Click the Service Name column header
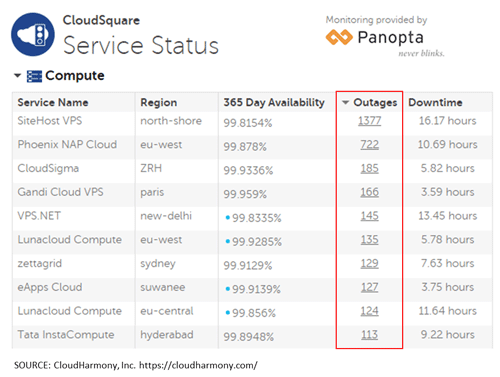 tap(53, 102)
